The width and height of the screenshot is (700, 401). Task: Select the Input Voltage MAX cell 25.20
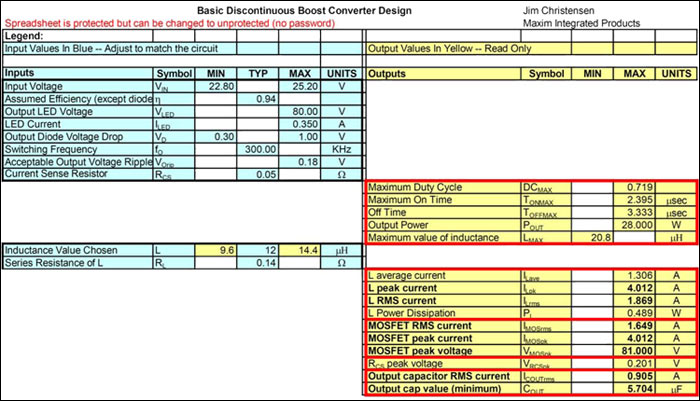302,87
